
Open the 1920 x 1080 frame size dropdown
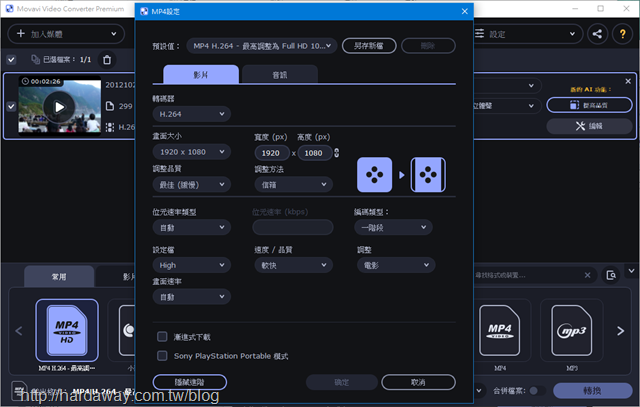191,152
